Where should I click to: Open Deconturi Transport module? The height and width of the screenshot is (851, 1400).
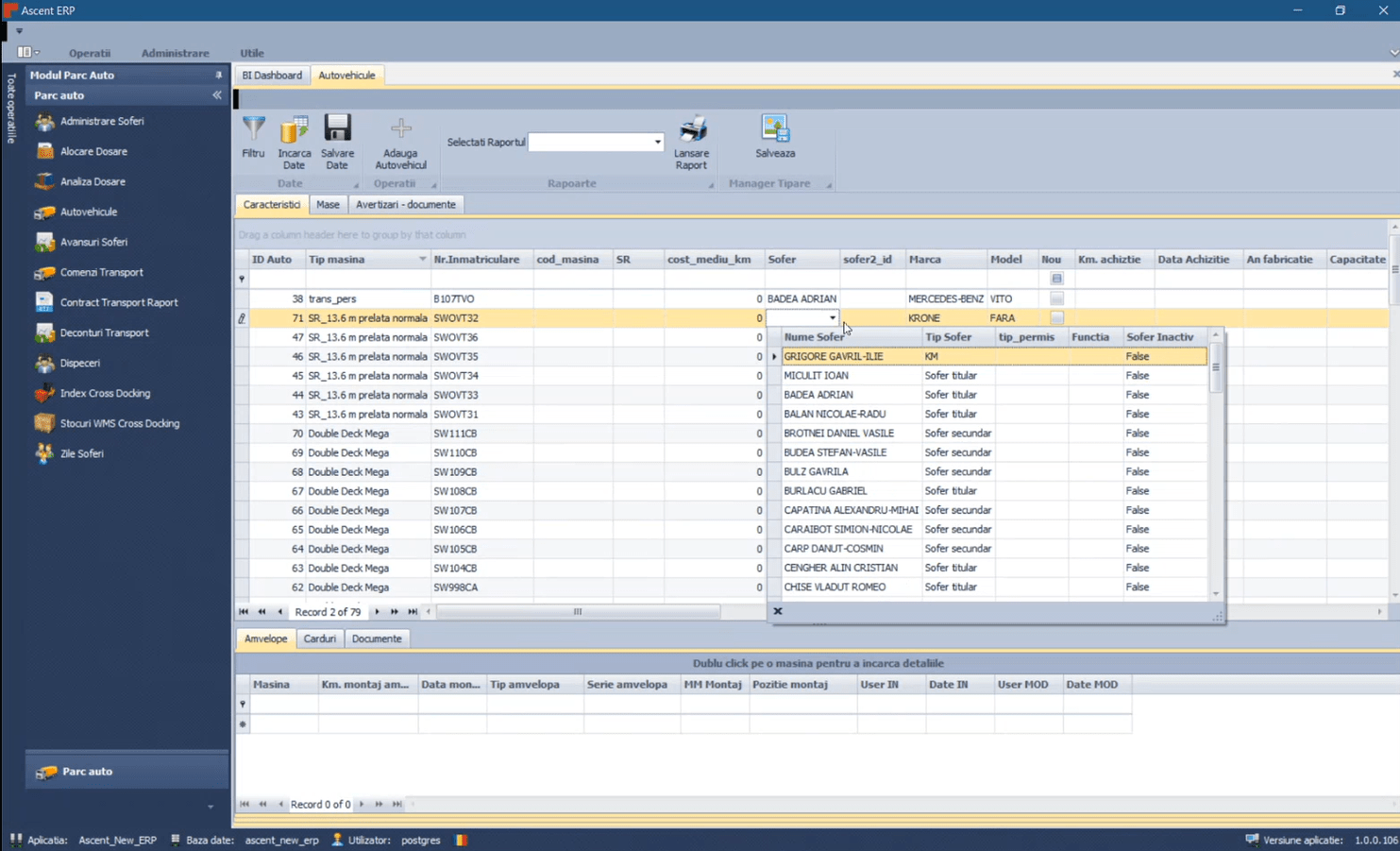pyautogui.click(x=104, y=332)
